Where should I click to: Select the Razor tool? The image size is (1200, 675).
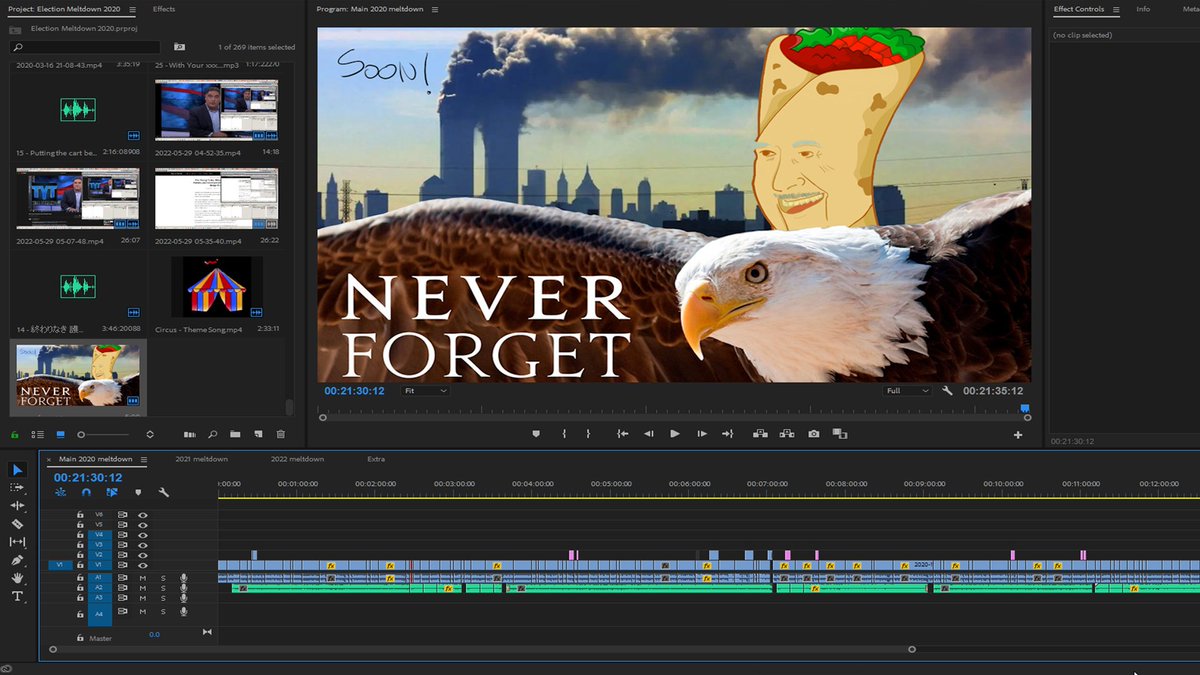point(17,524)
